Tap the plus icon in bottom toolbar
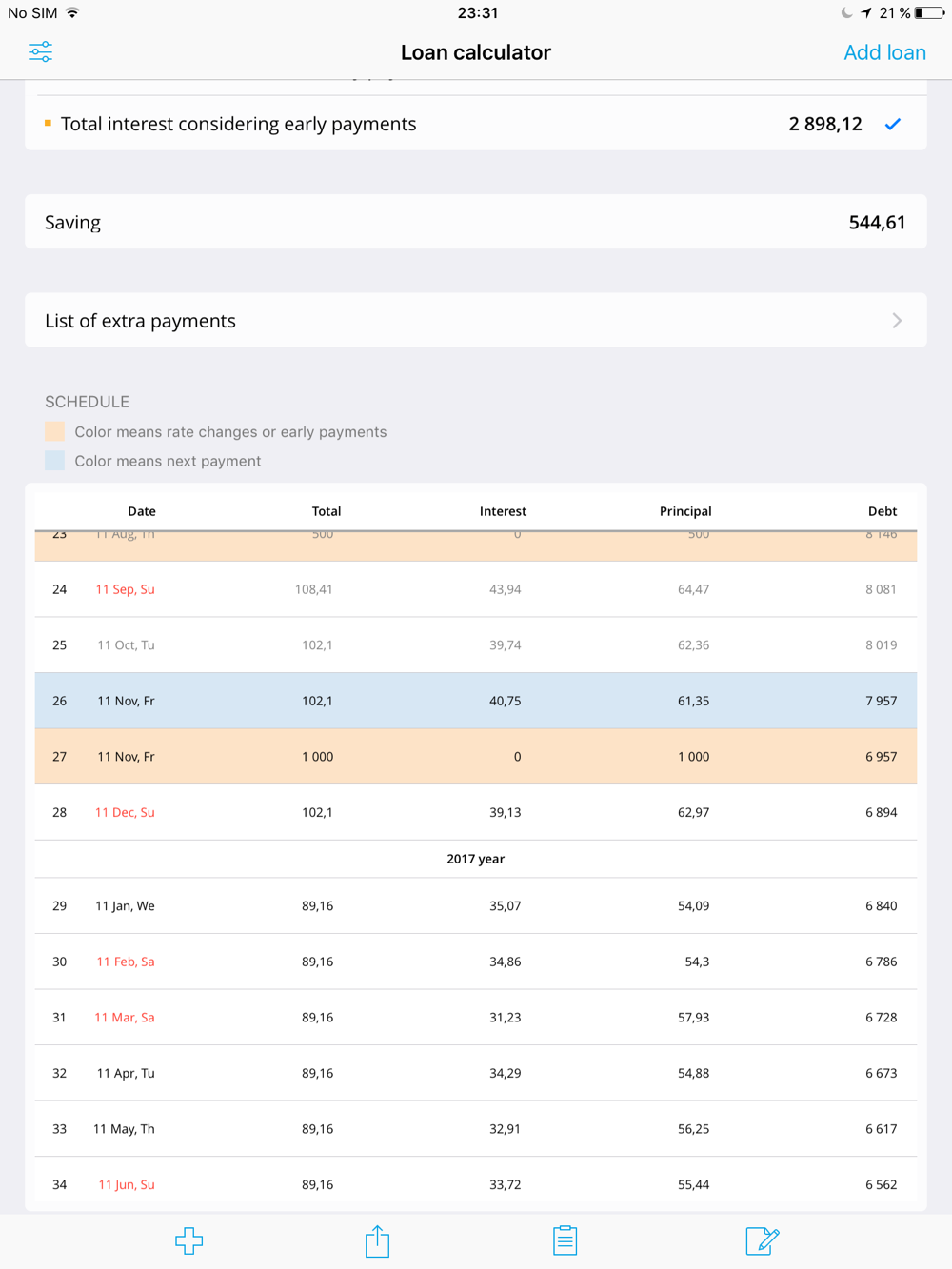 tap(188, 1240)
